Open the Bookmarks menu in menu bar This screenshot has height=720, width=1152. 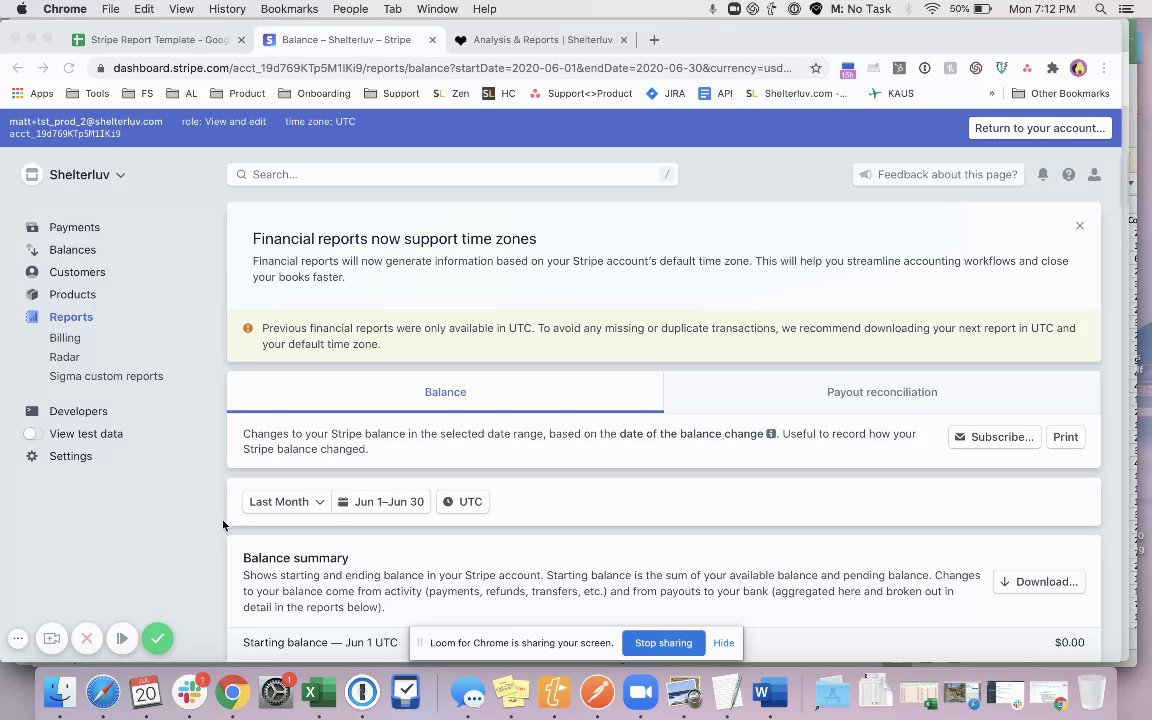(289, 9)
